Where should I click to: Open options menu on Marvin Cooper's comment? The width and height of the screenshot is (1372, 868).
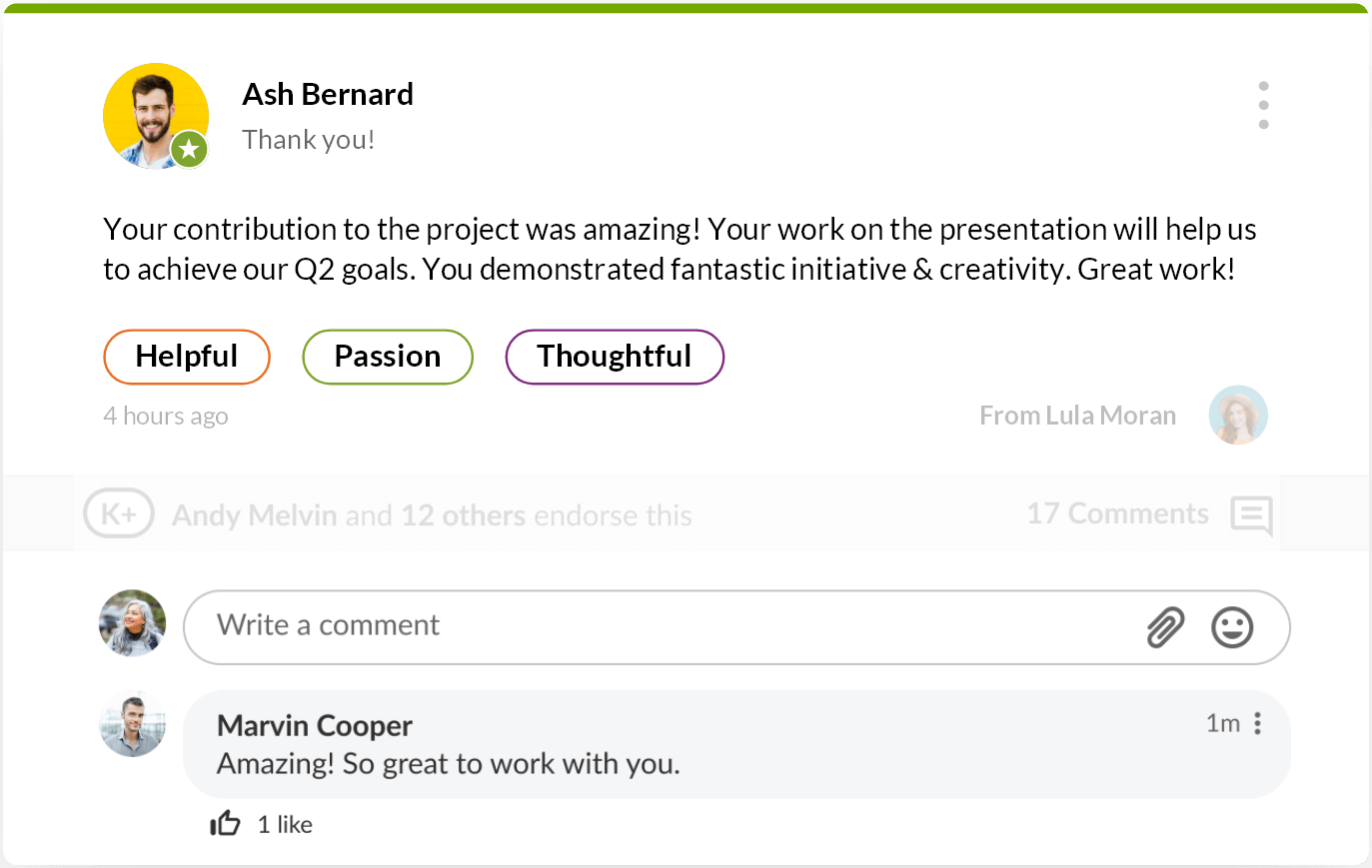coord(1257,723)
